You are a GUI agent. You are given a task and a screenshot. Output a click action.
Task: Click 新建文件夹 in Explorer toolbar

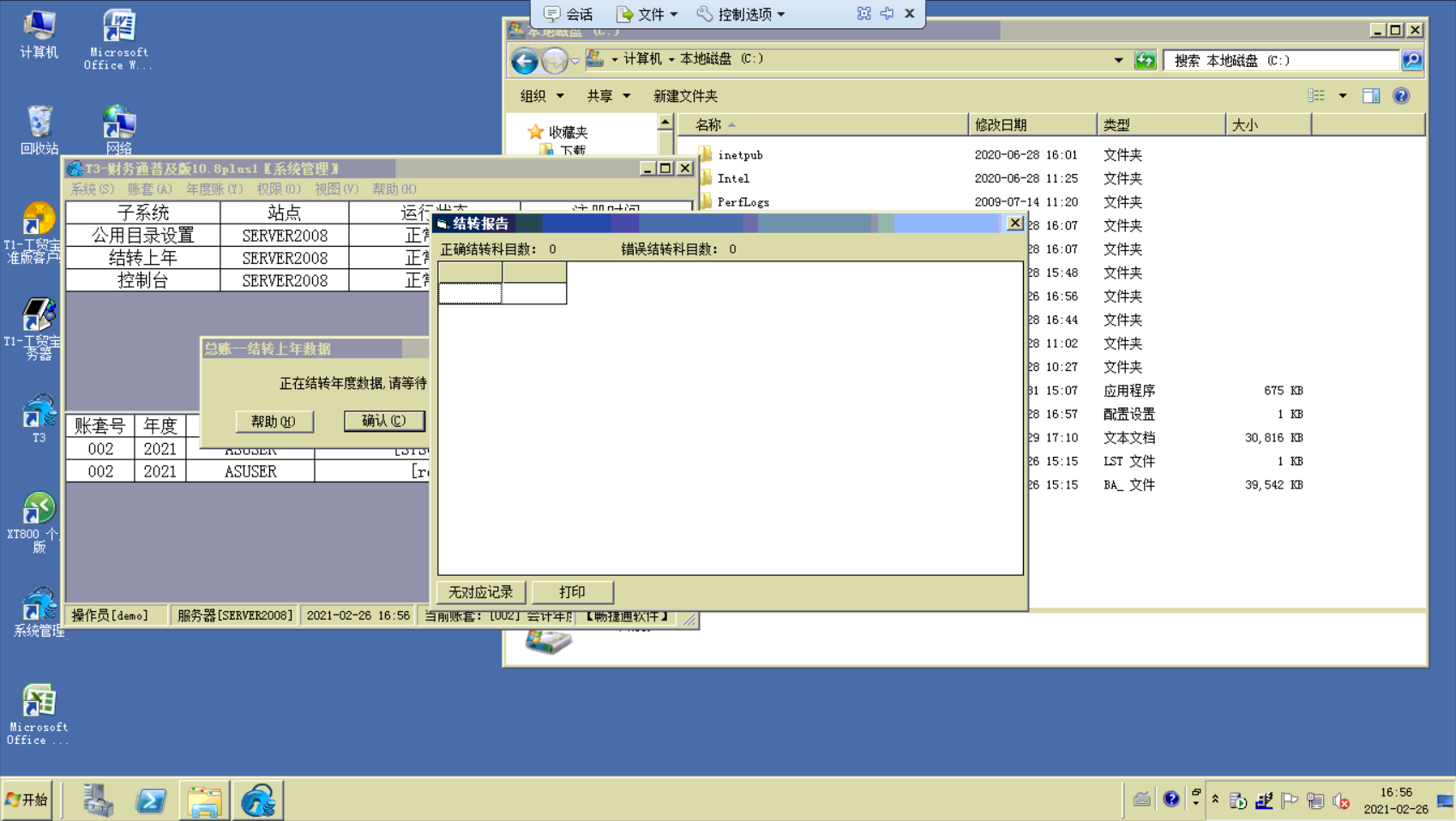(x=685, y=96)
